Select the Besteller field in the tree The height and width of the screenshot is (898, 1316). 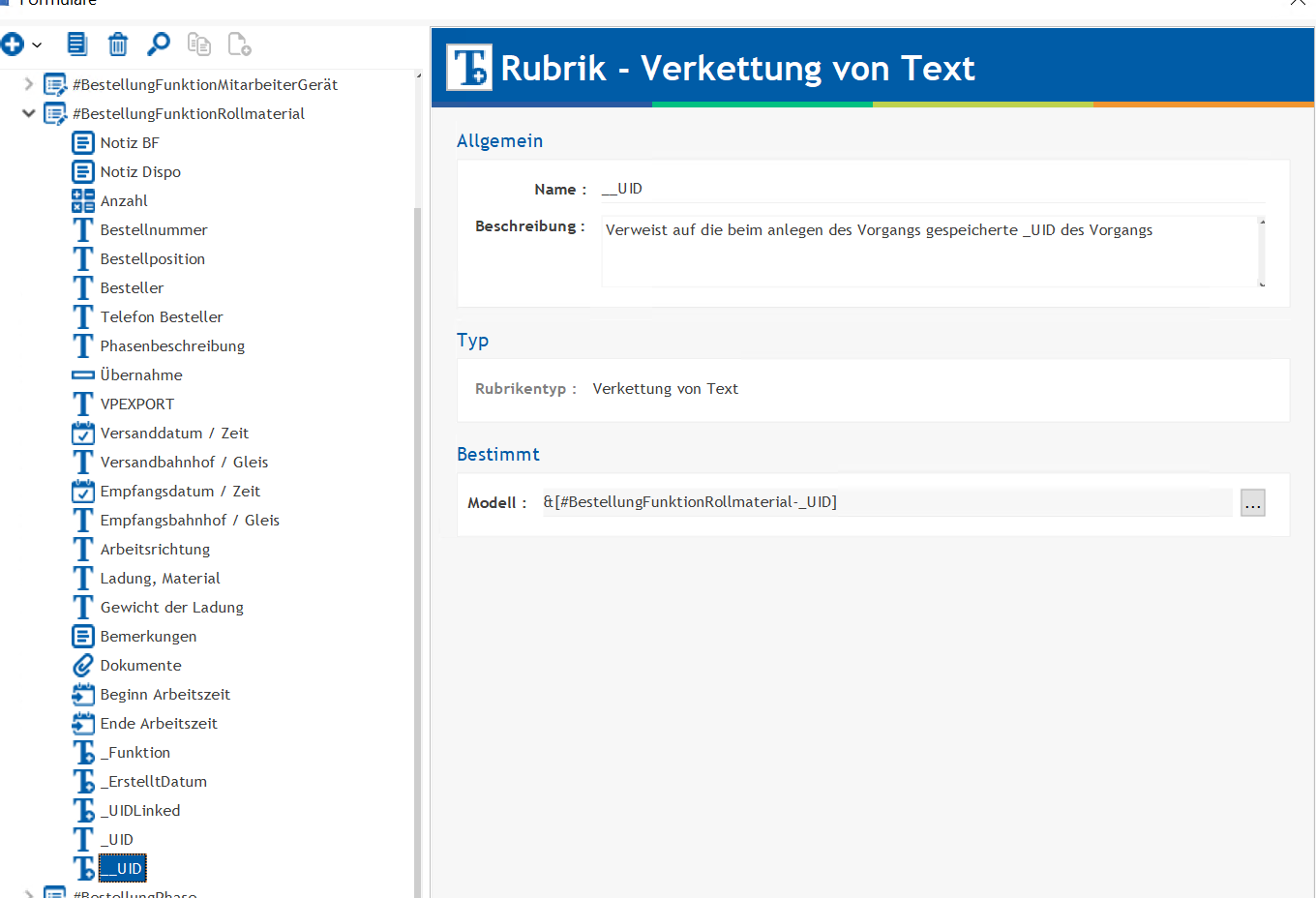(x=132, y=288)
